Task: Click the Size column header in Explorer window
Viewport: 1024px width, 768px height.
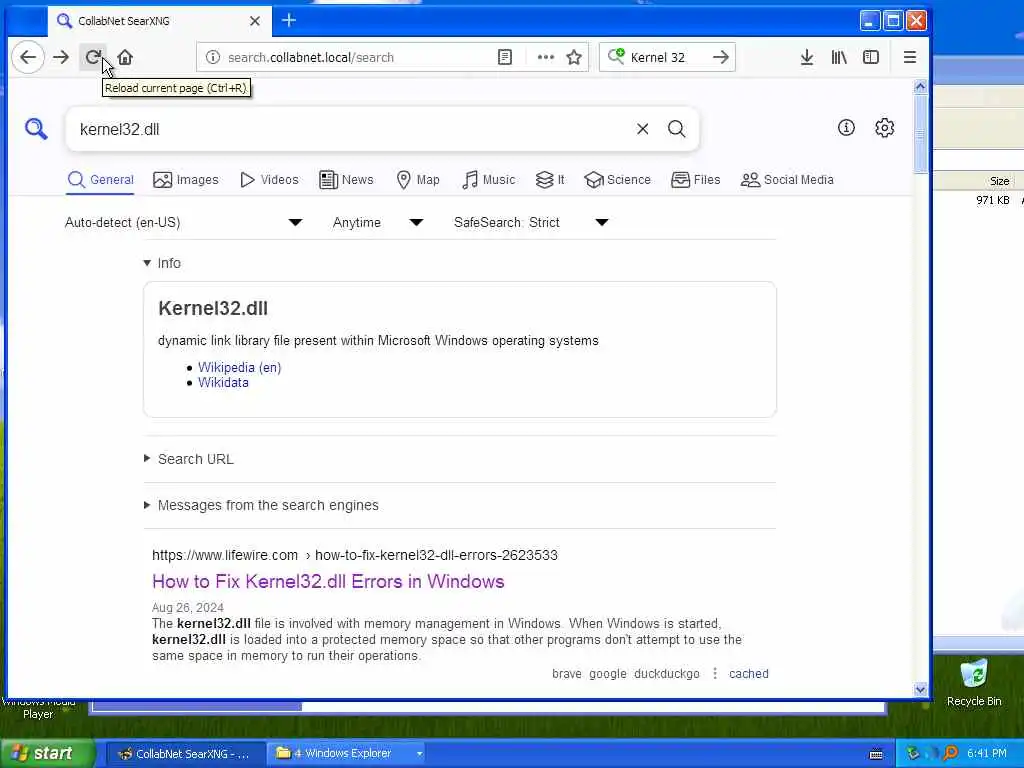Action: [x=999, y=181]
